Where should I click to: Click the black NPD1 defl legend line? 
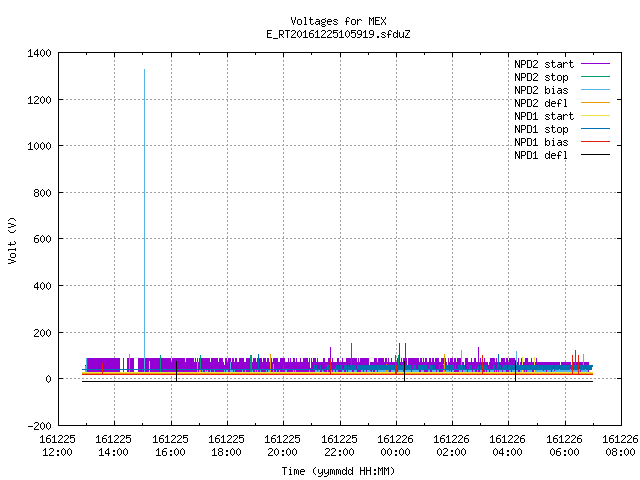[x=596, y=155]
